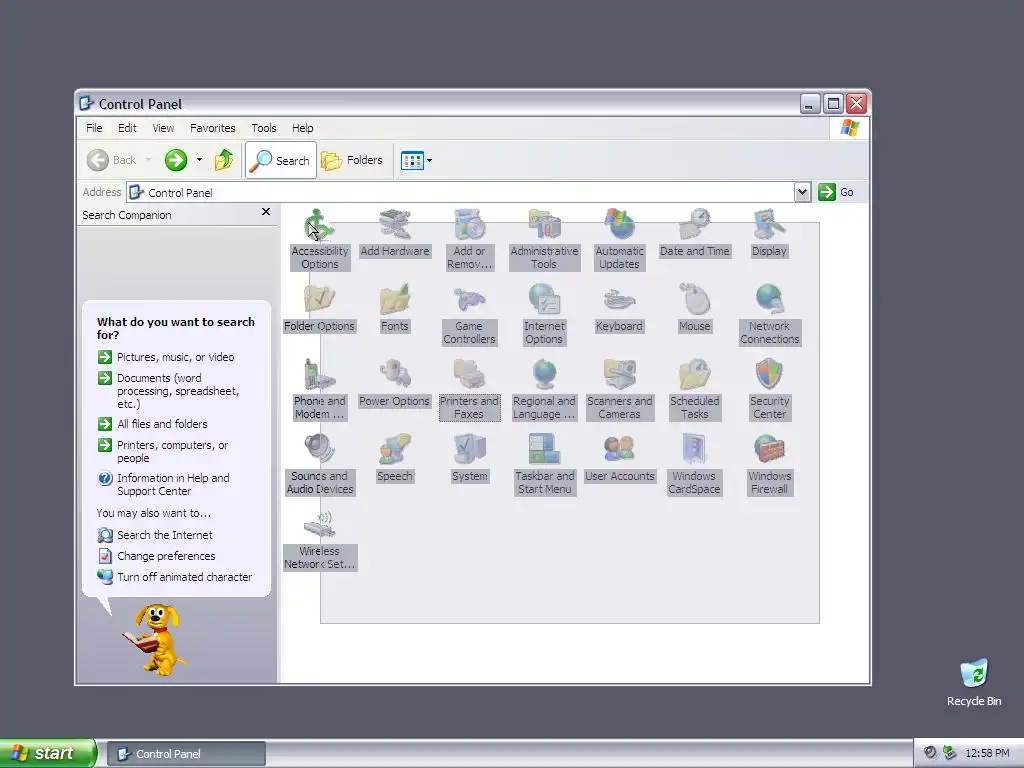
Task: Open the Start menu
Action: [48, 753]
